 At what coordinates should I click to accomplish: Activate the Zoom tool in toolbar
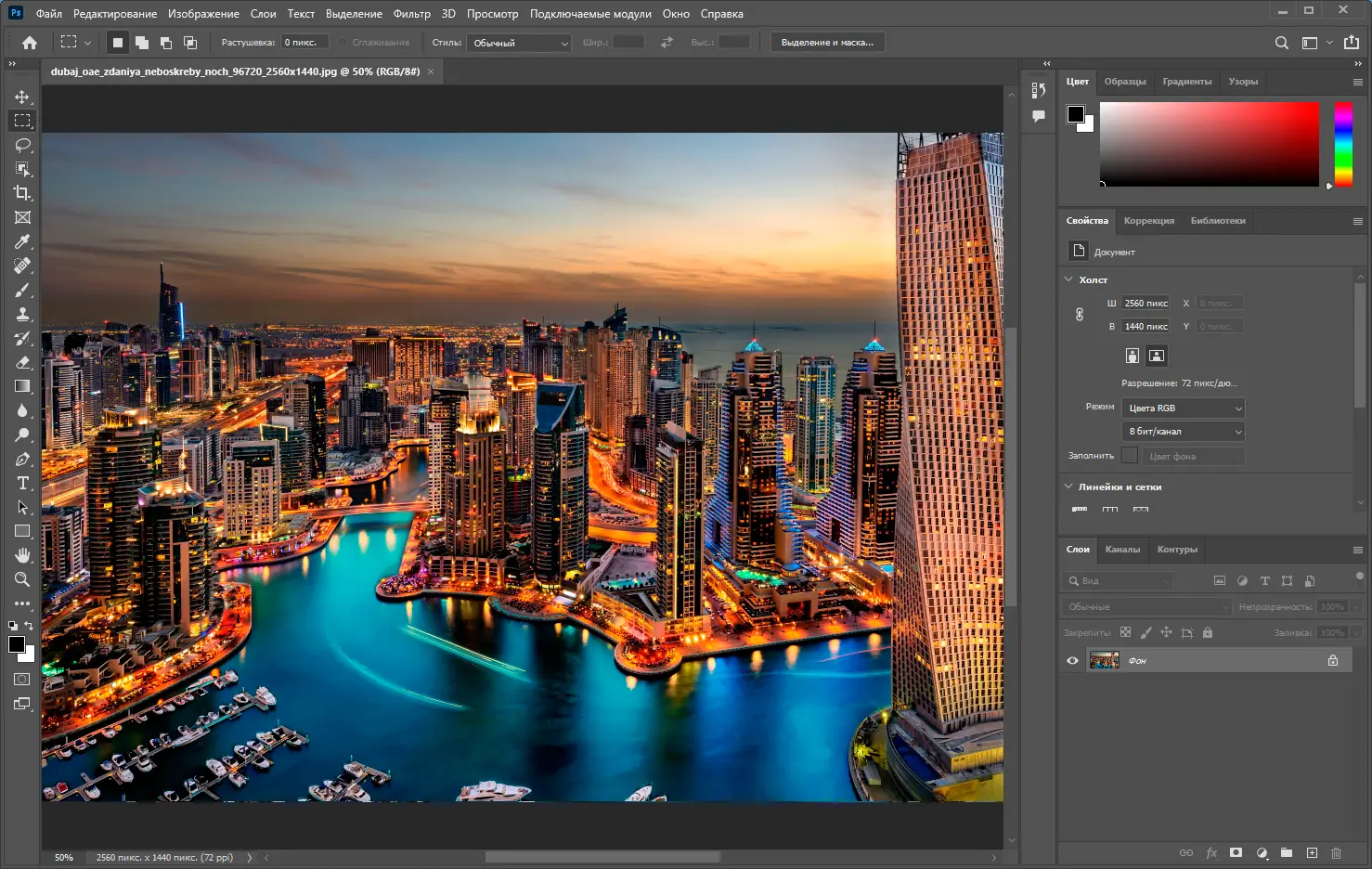[x=23, y=579]
